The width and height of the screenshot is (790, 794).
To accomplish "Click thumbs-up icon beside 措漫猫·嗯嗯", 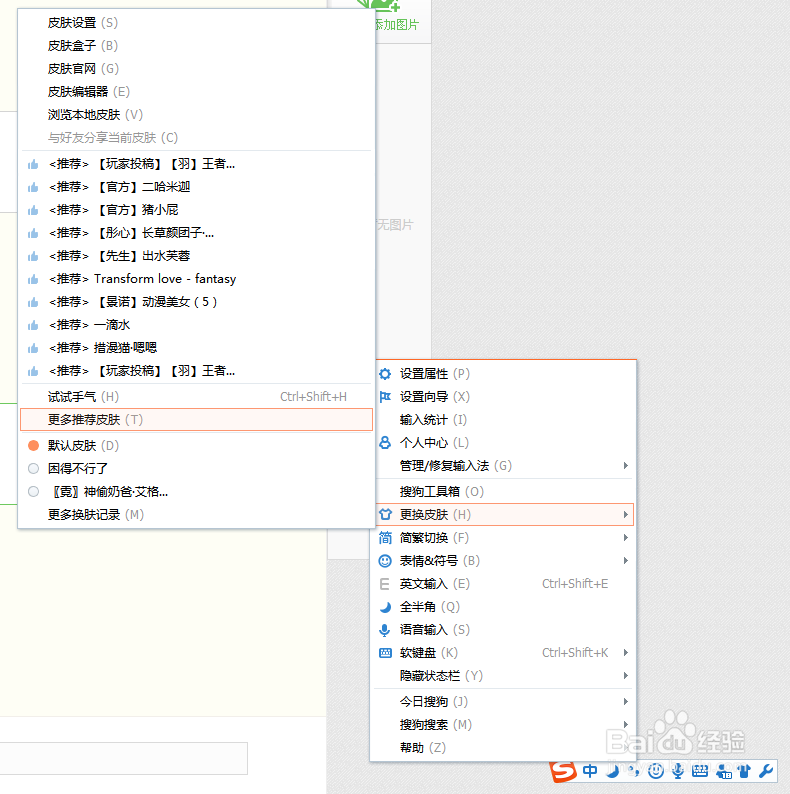I will 33,348.
